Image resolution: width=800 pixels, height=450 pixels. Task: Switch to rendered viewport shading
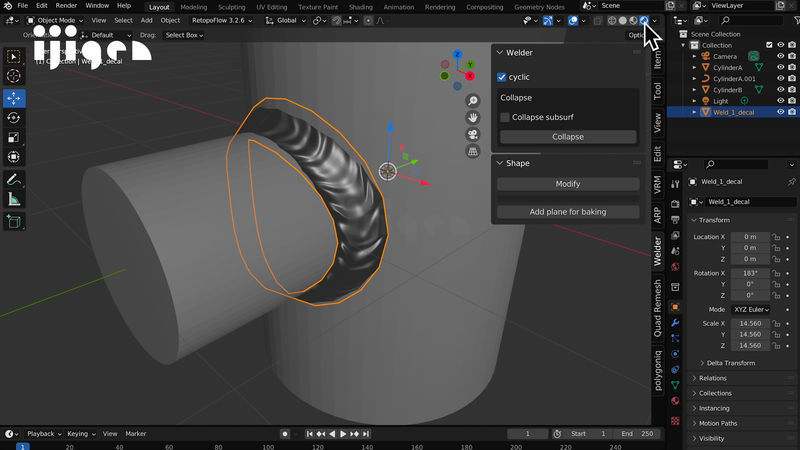[x=644, y=20]
